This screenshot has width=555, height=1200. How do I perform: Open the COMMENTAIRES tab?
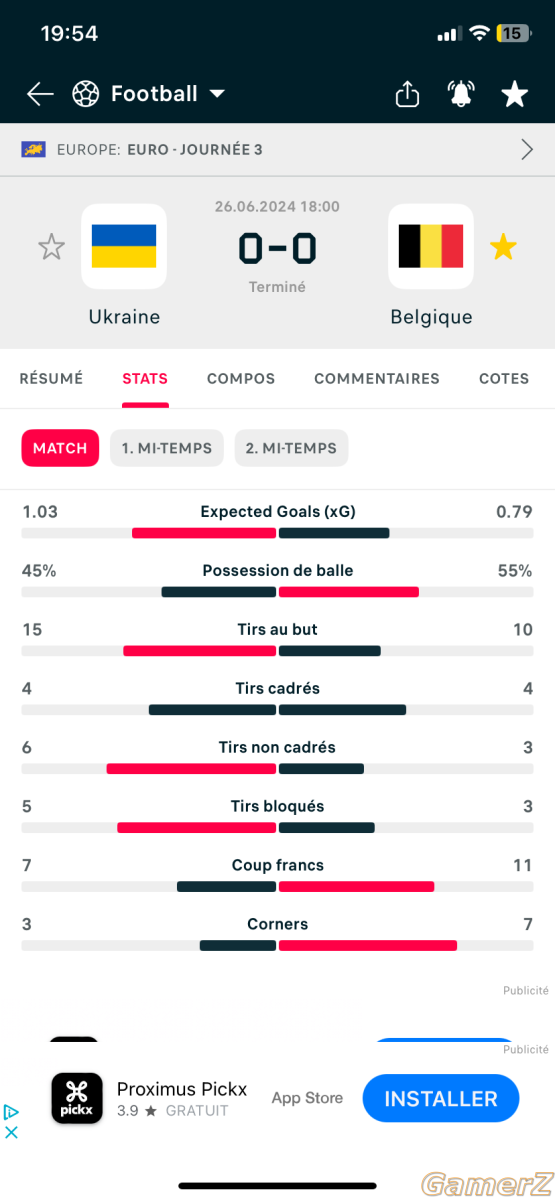[x=377, y=379]
